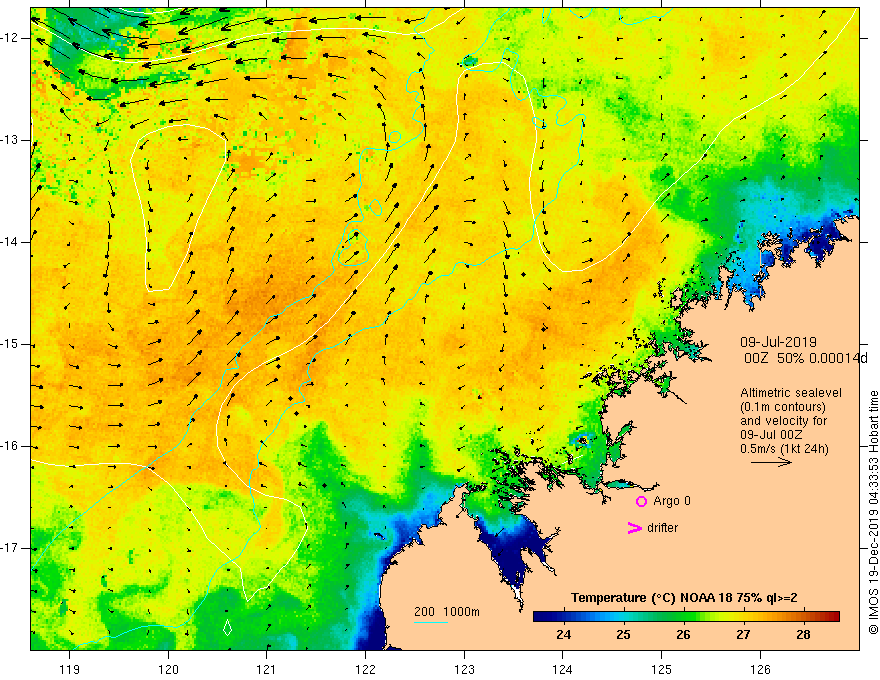
Task: Click the 'drifter' legend label
Action: (662, 528)
